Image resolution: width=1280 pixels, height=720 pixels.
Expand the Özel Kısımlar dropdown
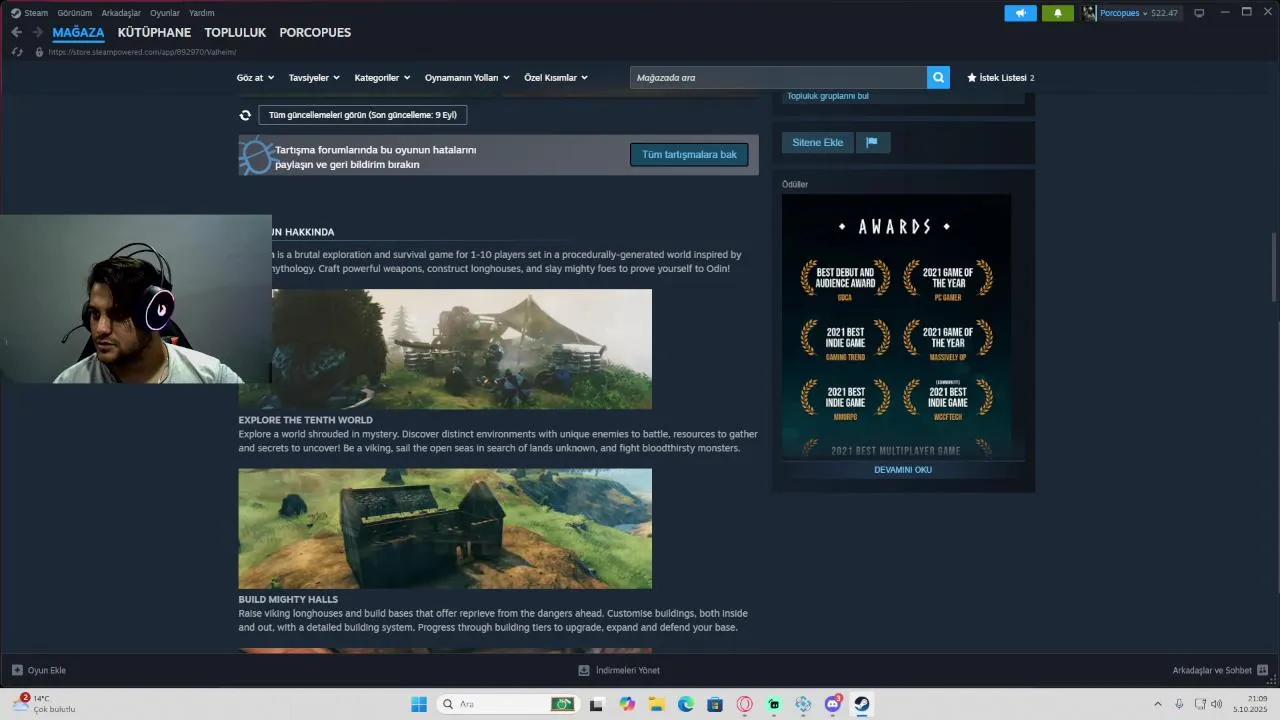tap(556, 77)
